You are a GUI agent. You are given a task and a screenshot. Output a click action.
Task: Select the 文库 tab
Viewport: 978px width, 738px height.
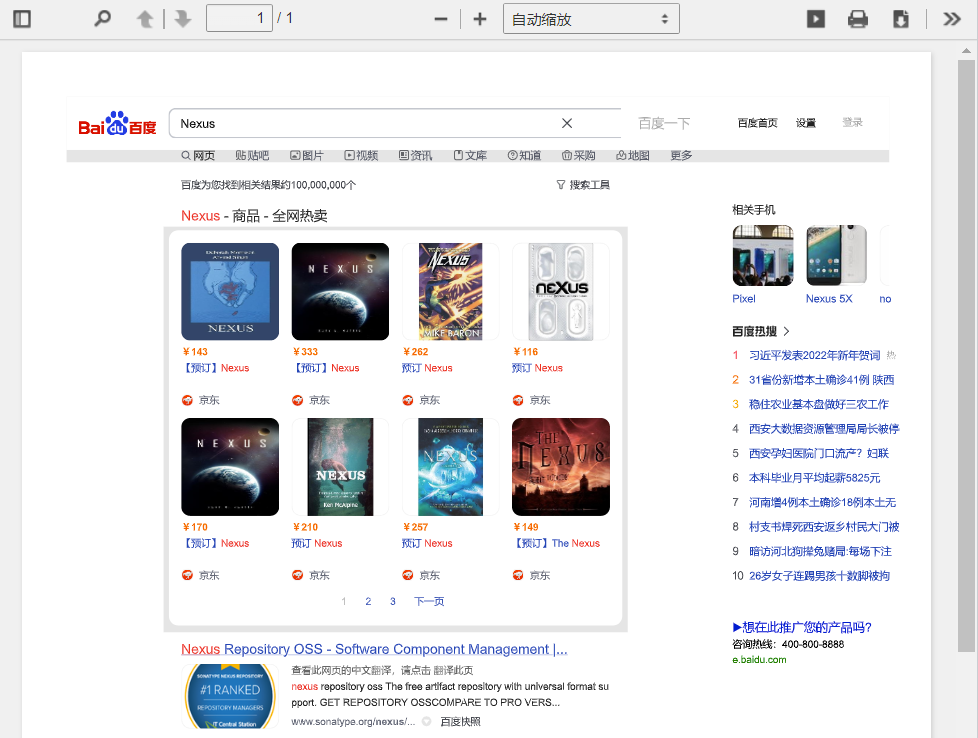click(470, 155)
